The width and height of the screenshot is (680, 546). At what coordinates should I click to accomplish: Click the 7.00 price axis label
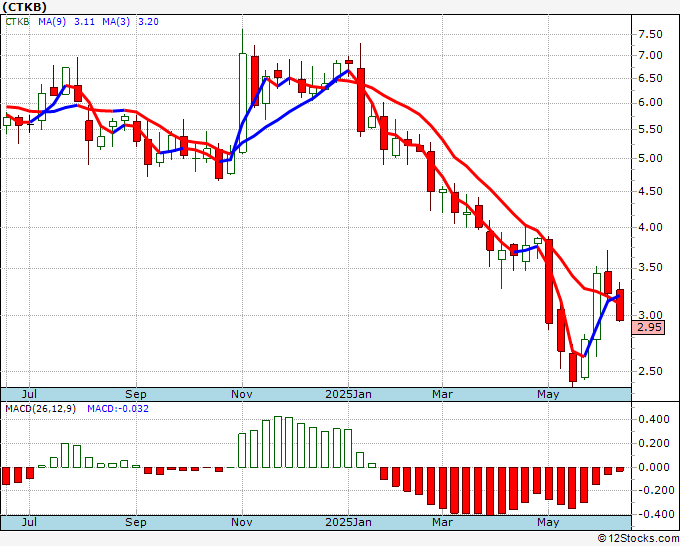[650, 56]
